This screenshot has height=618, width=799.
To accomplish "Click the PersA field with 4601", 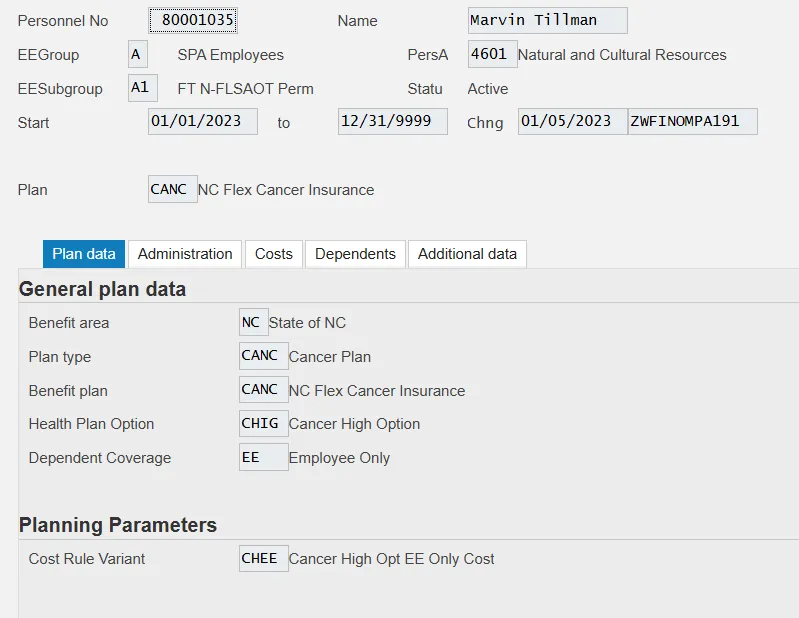I will (x=492, y=54).
